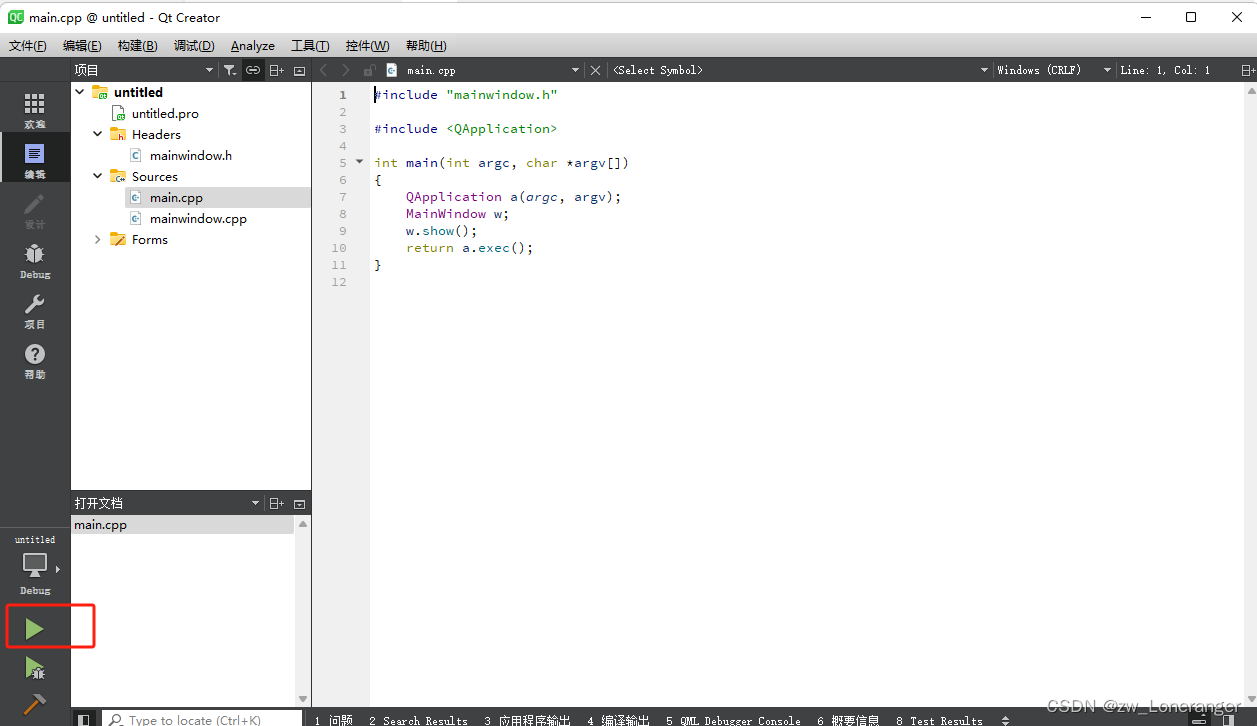Screen dimensions: 1257x726
Task: Show the 2 Search Results pane
Action: tap(418, 720)
